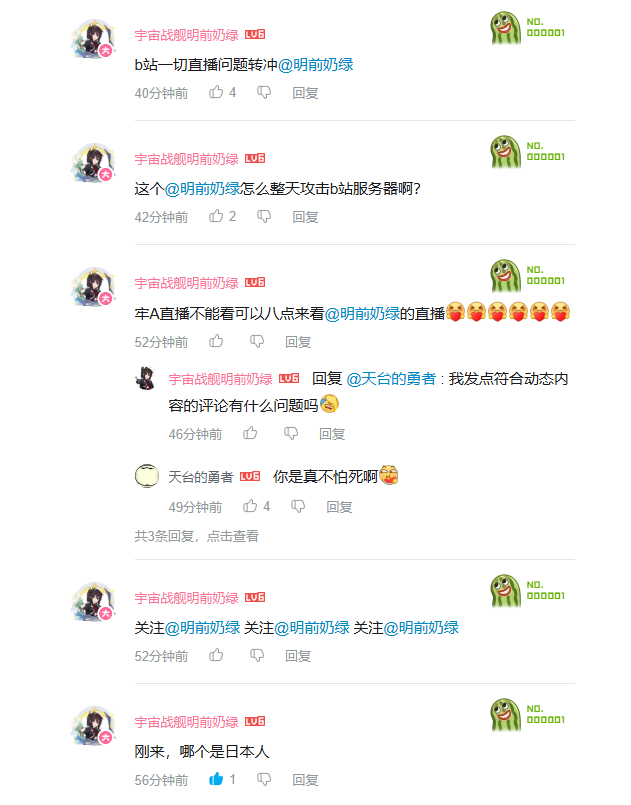This screenshot has width=631, height=805.
Task: Like 天台的勇者's reply 你是真不怕死啊
Action: [250, 506]
